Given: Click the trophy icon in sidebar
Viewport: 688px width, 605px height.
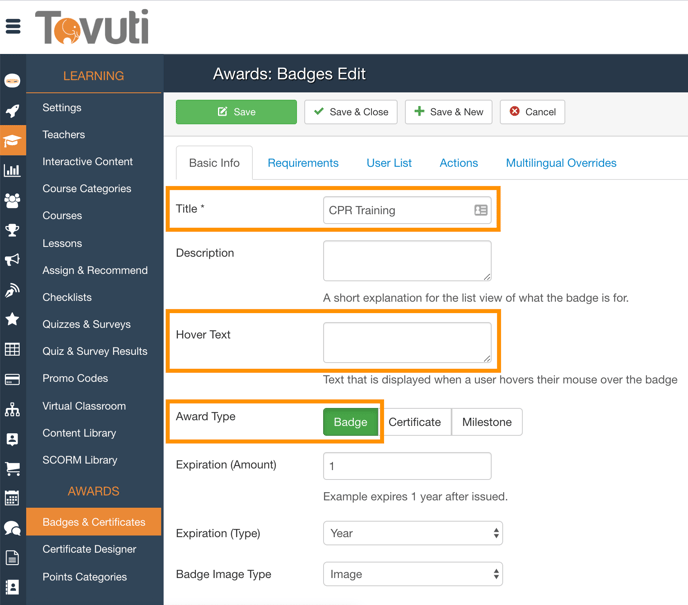Looking at the screenshot, I should 12,230.
